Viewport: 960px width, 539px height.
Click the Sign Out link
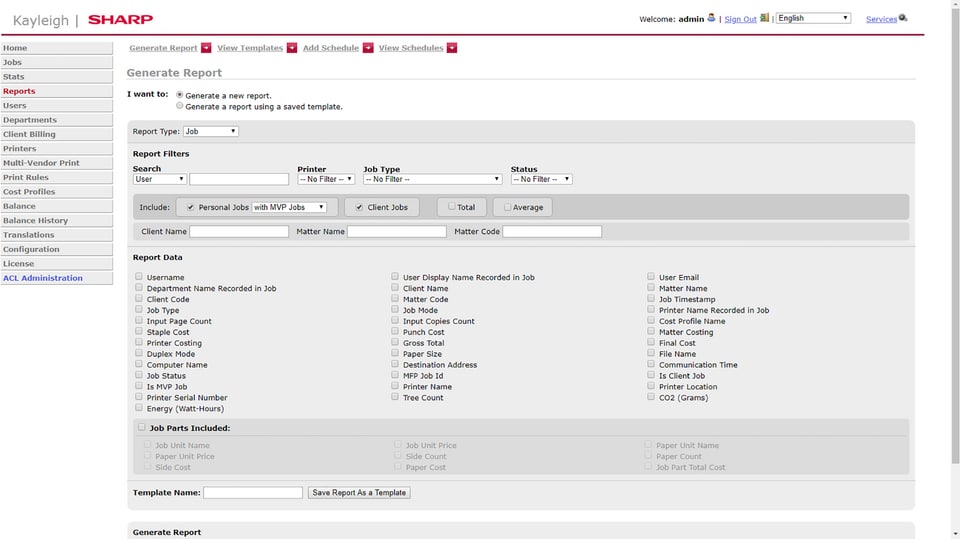tap(740, 19)
